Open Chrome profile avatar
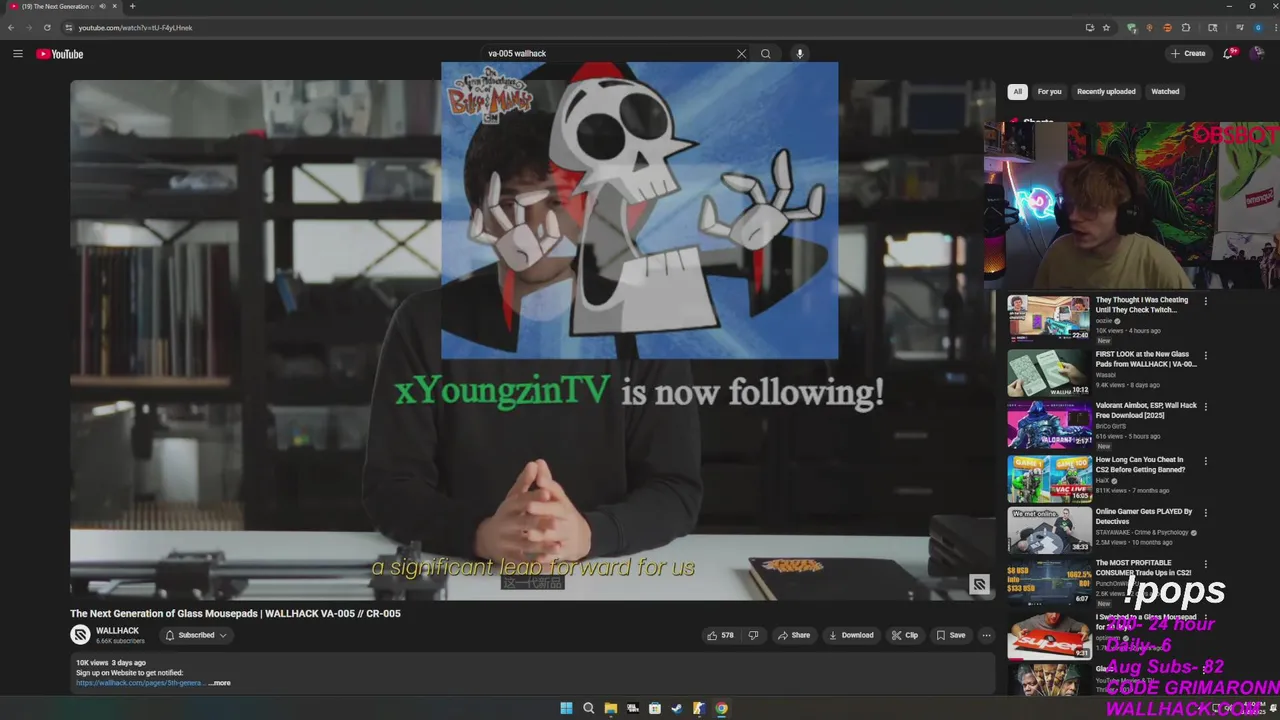The image size is (1280, 720). tap(1258, 28)
